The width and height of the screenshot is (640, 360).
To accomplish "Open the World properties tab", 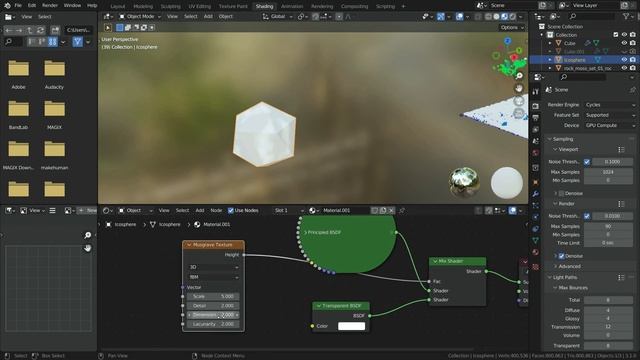I will click(x=536, y=153).
